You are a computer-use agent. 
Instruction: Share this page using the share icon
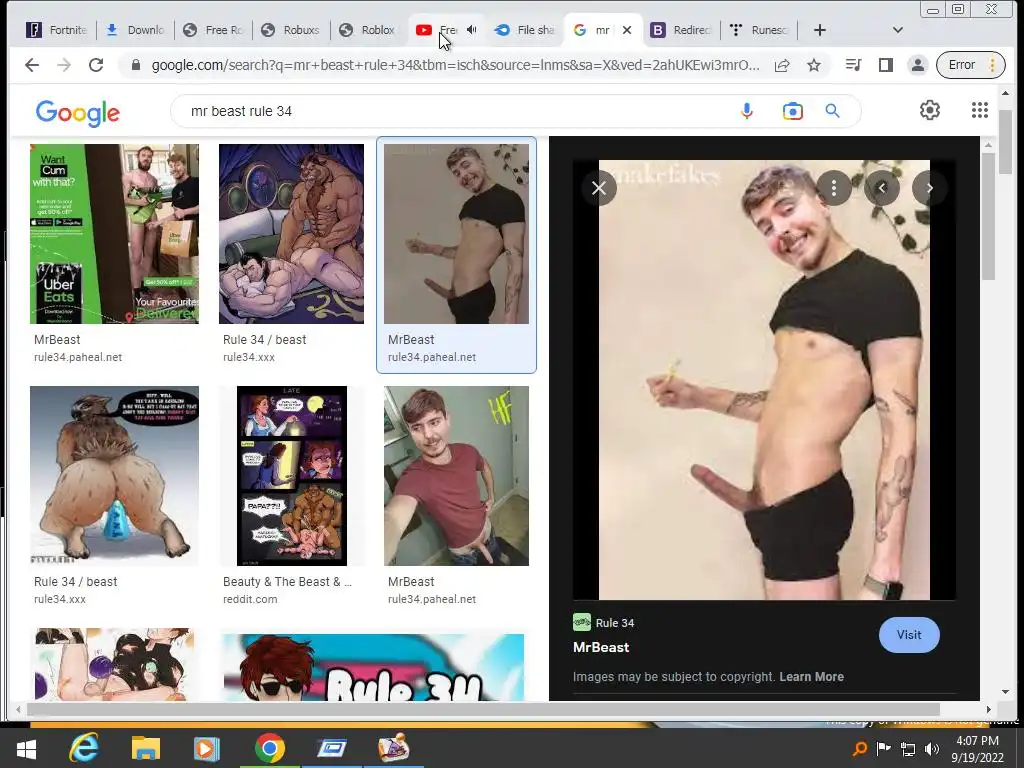(x=782, y=65)
